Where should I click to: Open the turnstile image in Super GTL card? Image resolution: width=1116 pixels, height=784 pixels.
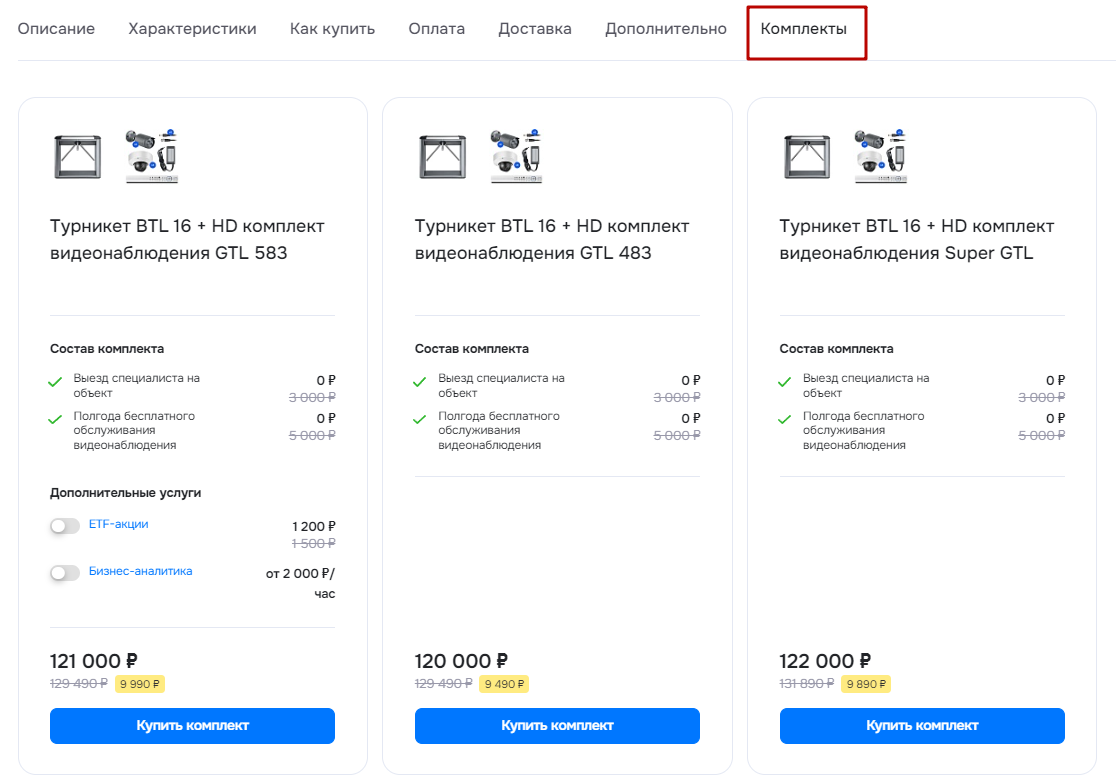[x=807, y=157]
